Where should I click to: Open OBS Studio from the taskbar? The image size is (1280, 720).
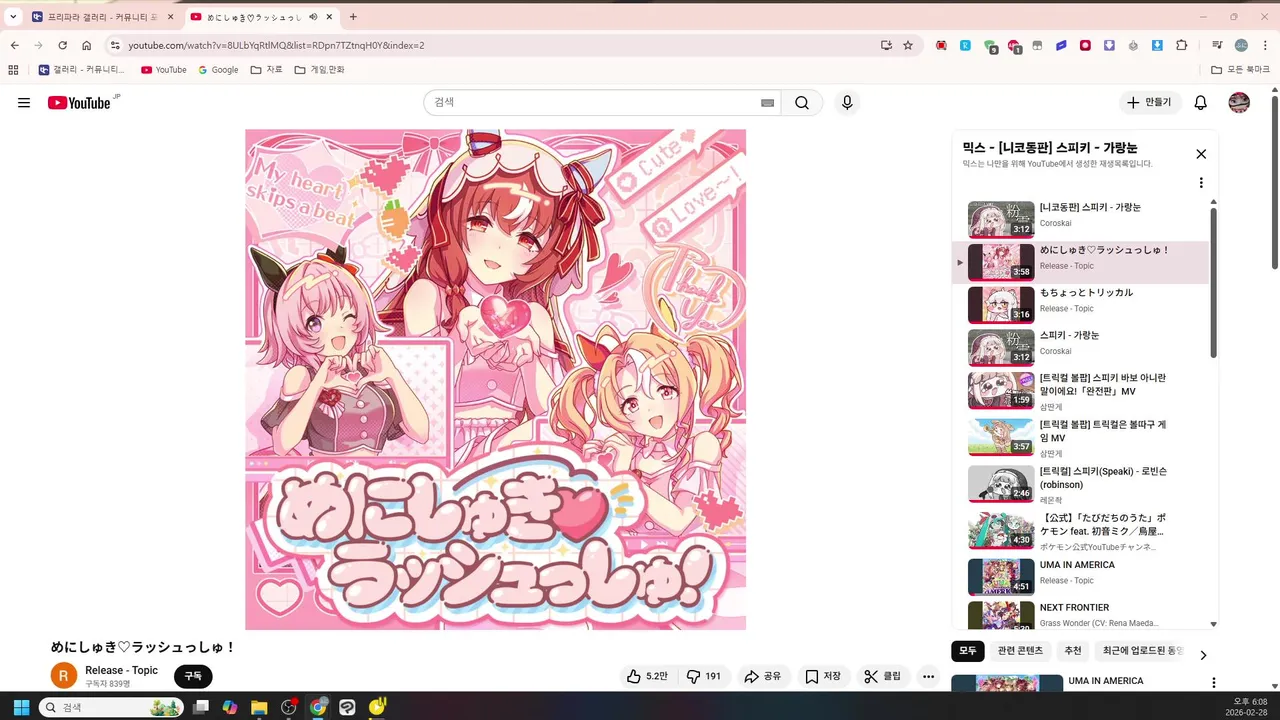(x=289, y=707)
